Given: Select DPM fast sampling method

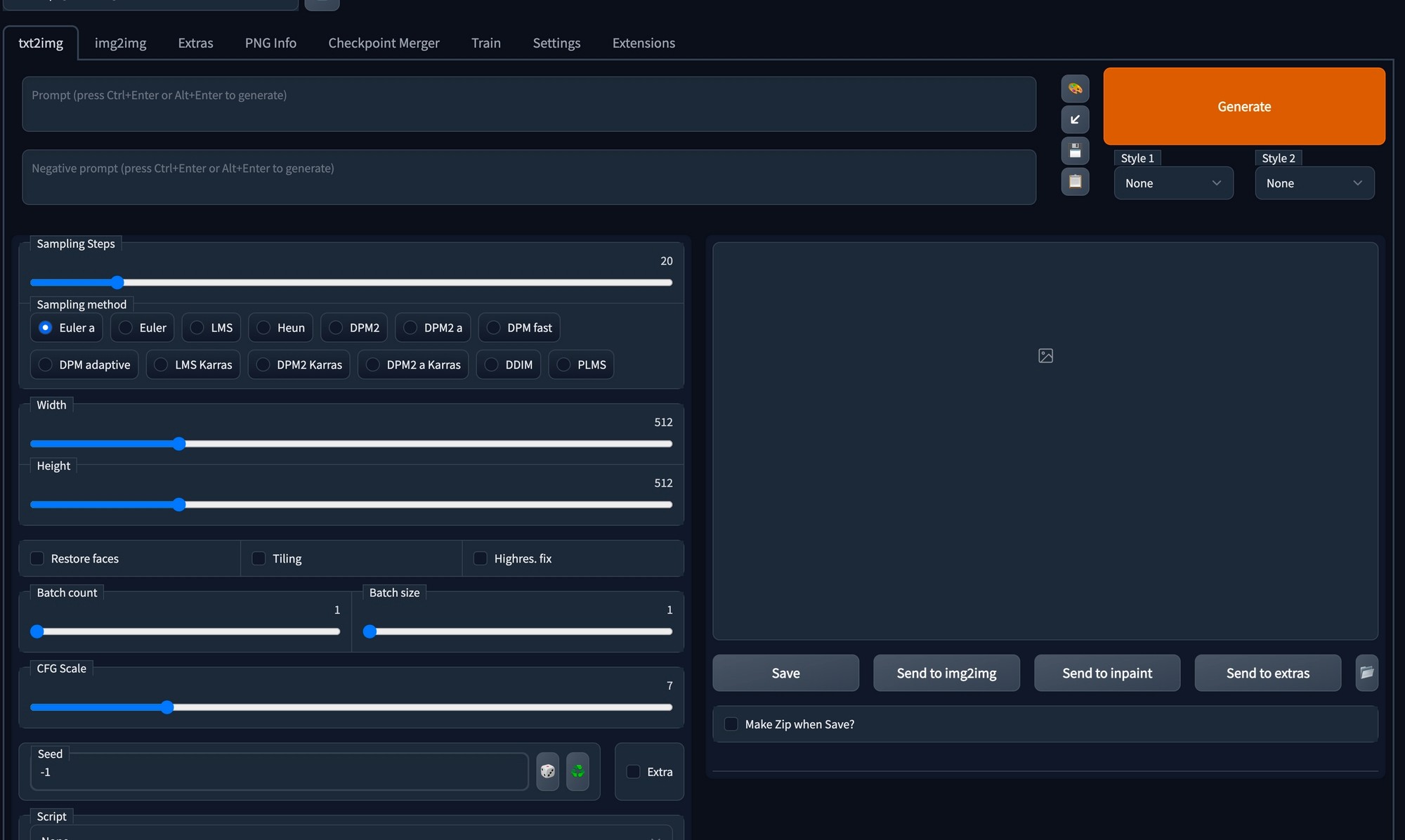Looking at the screenshot, I should [519, 327].
